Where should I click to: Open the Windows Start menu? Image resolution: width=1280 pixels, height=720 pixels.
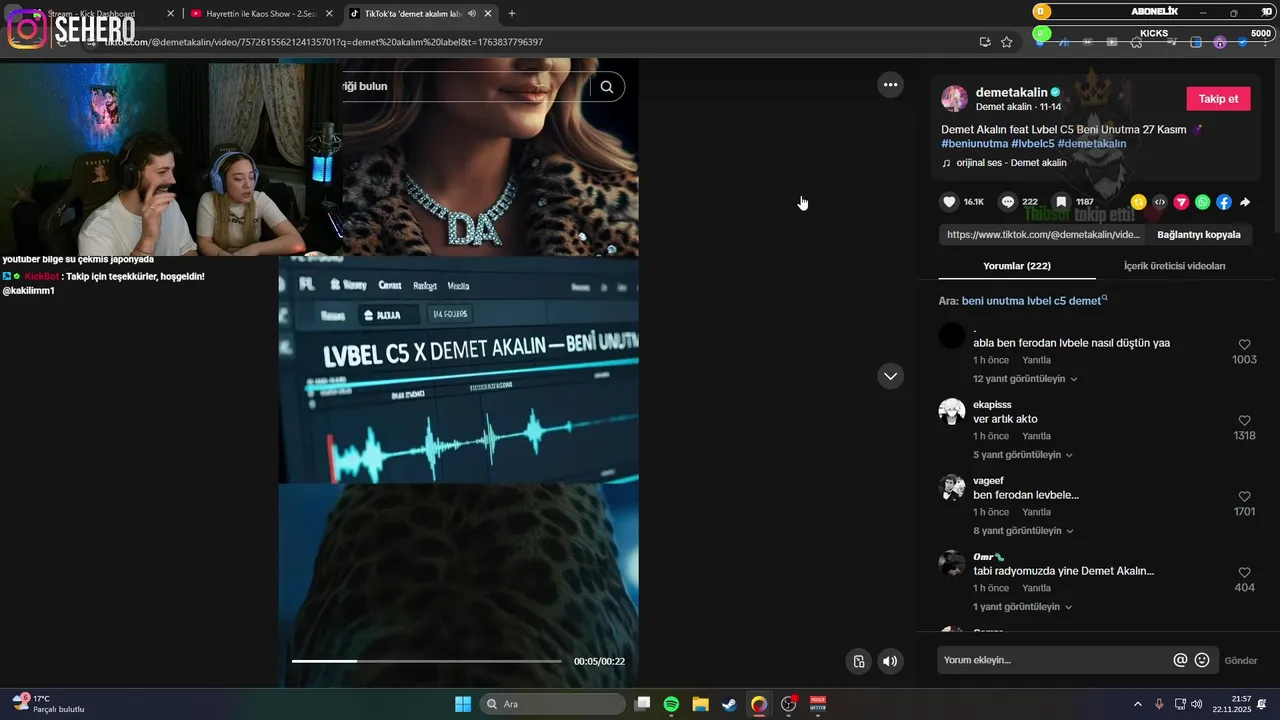(x=463, y=704)
